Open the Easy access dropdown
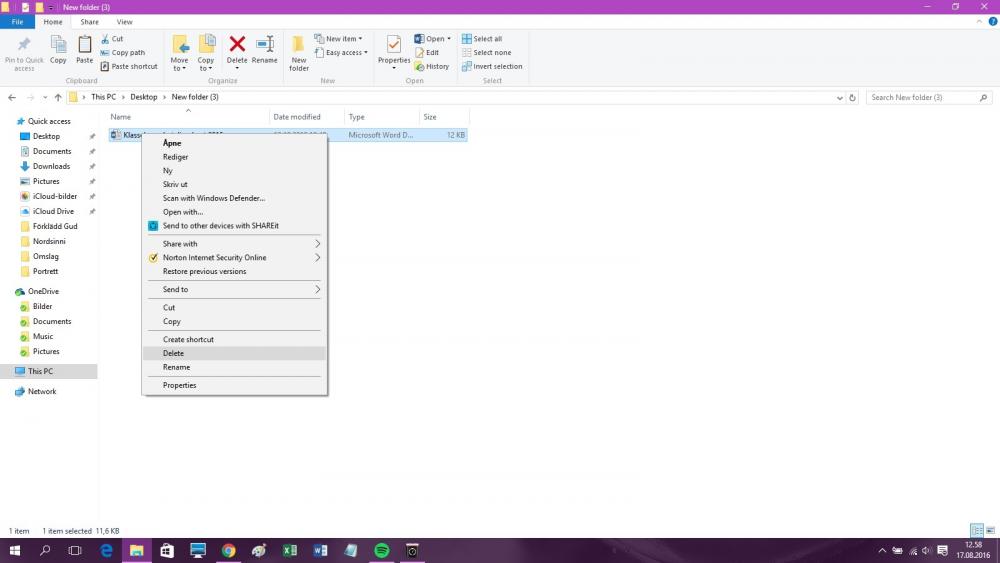This screenshot has width=1000, height=563. tap(341, 53)
